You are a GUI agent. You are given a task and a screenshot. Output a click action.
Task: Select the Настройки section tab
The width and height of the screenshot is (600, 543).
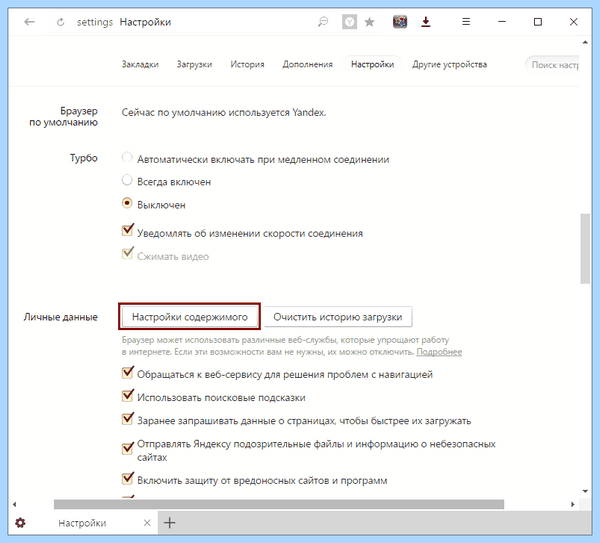click(372, 64)
